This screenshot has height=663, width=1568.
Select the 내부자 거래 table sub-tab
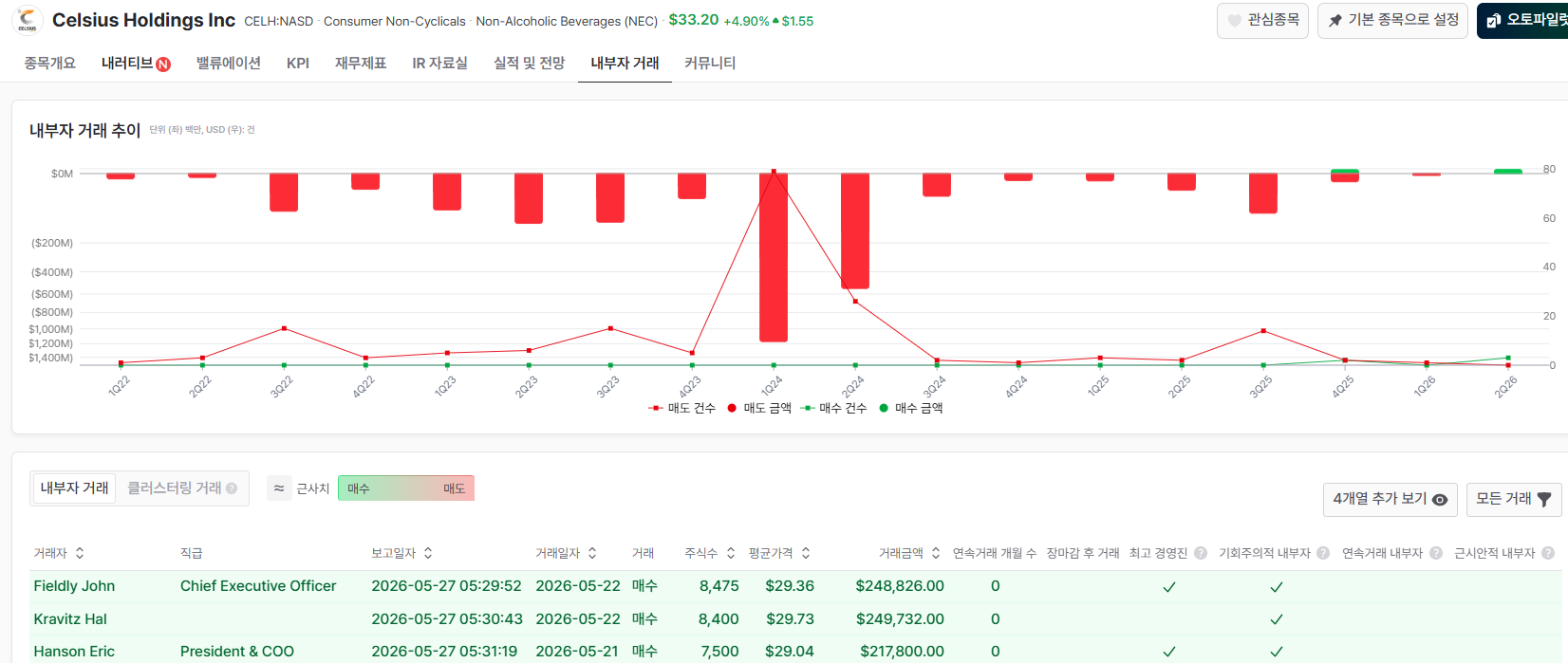pos(74,488)
